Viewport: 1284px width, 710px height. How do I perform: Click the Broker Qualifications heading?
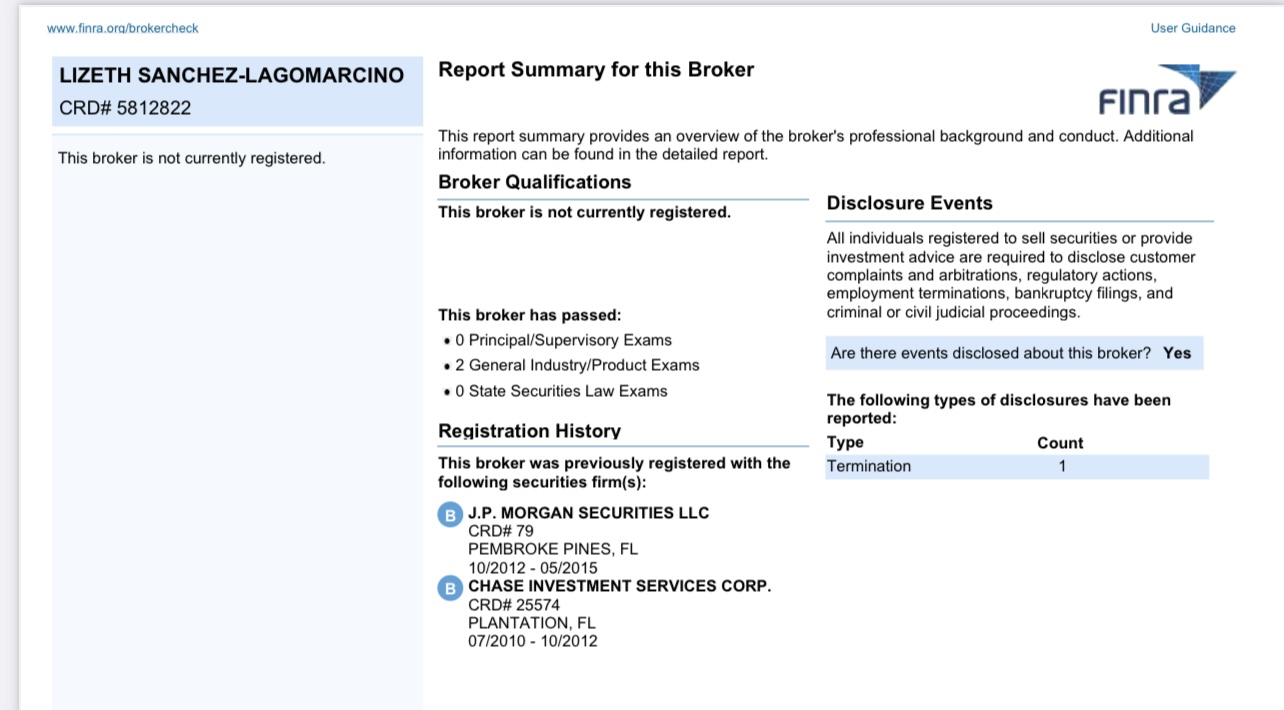(x=535, y=182)
